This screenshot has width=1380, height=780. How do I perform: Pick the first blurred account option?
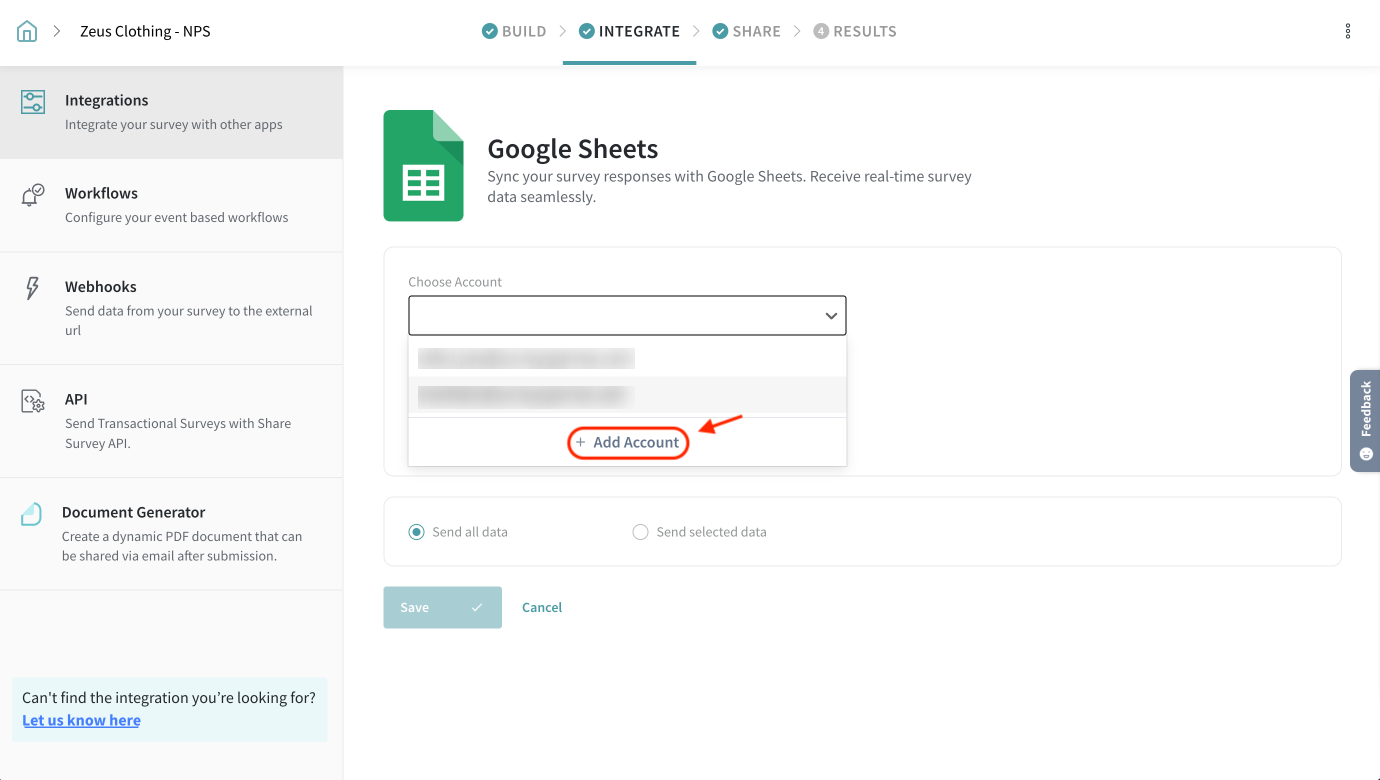627,358
